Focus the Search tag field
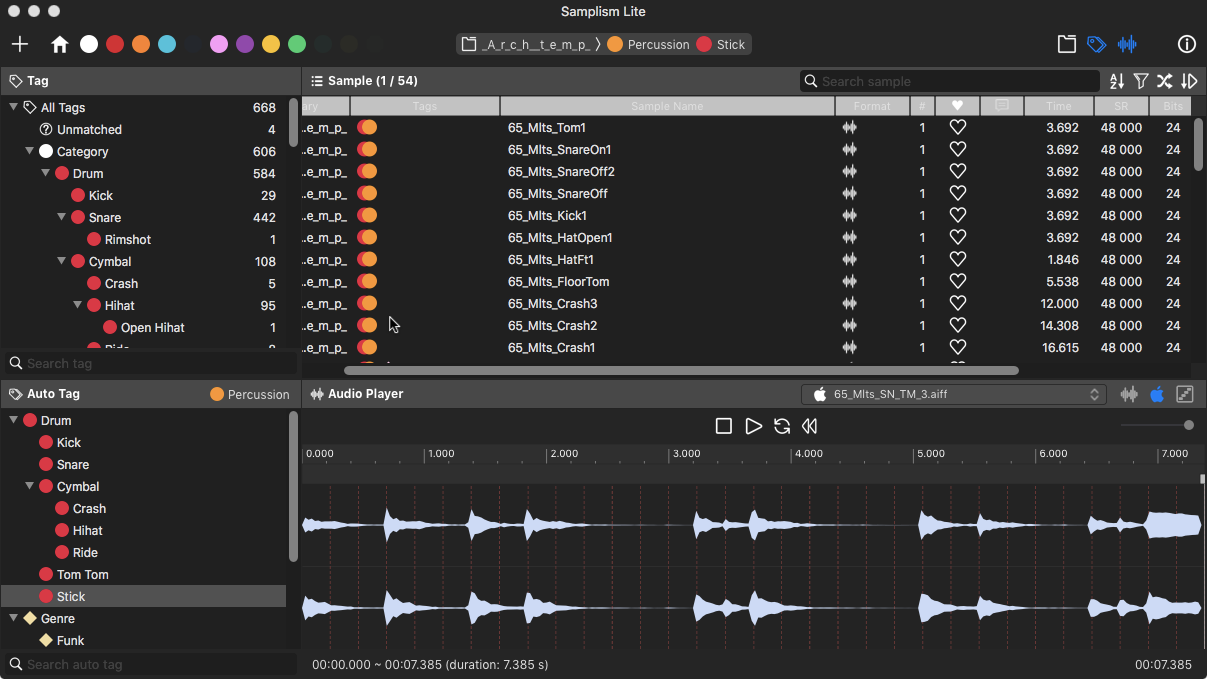Image resolution: width=1207 pixels, height=679 pixels. [150, 363]
